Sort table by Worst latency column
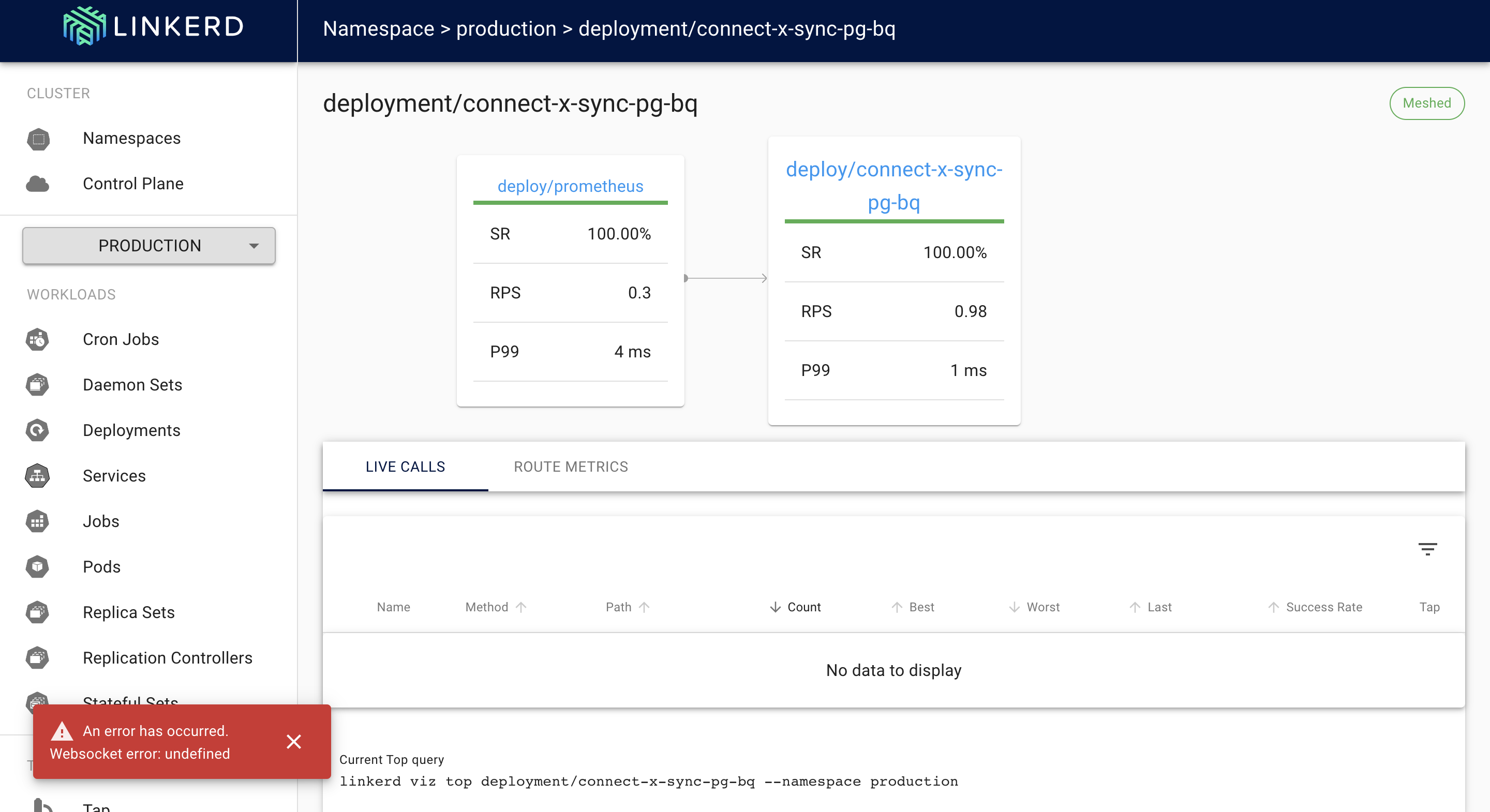The image size is (1490, 812). point(1034,607)
